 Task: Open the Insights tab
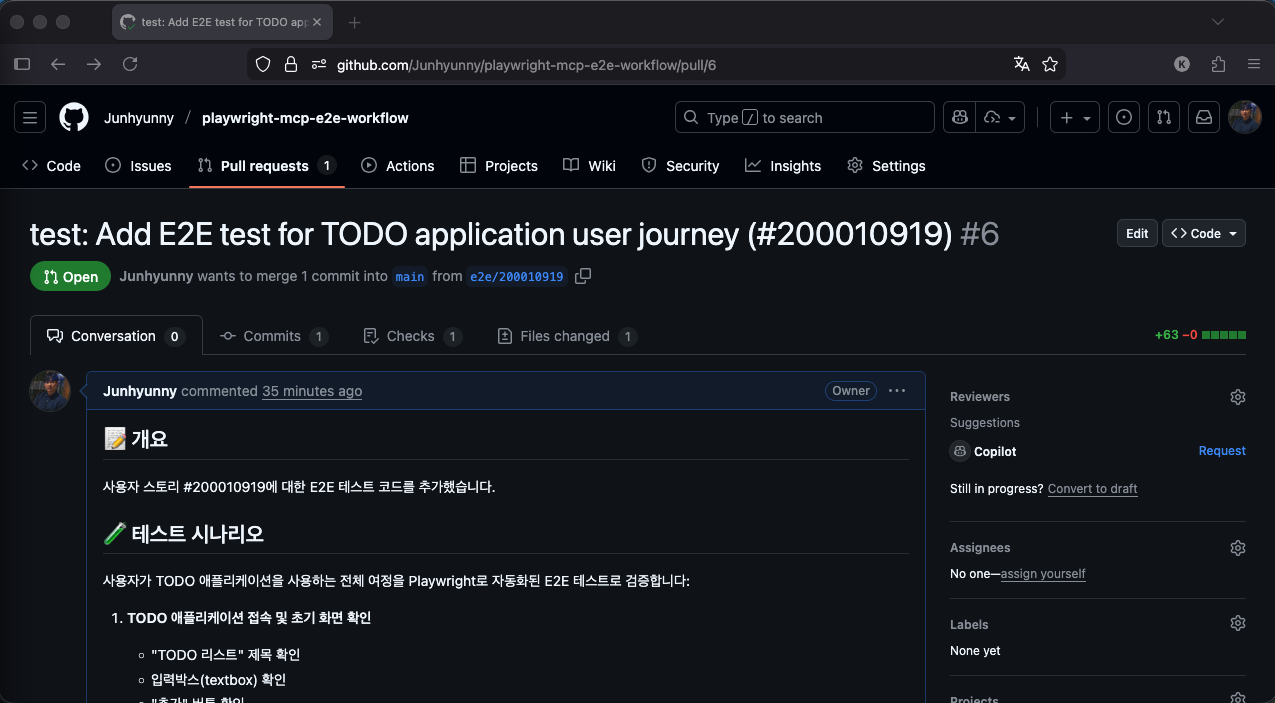click(783, 166)
